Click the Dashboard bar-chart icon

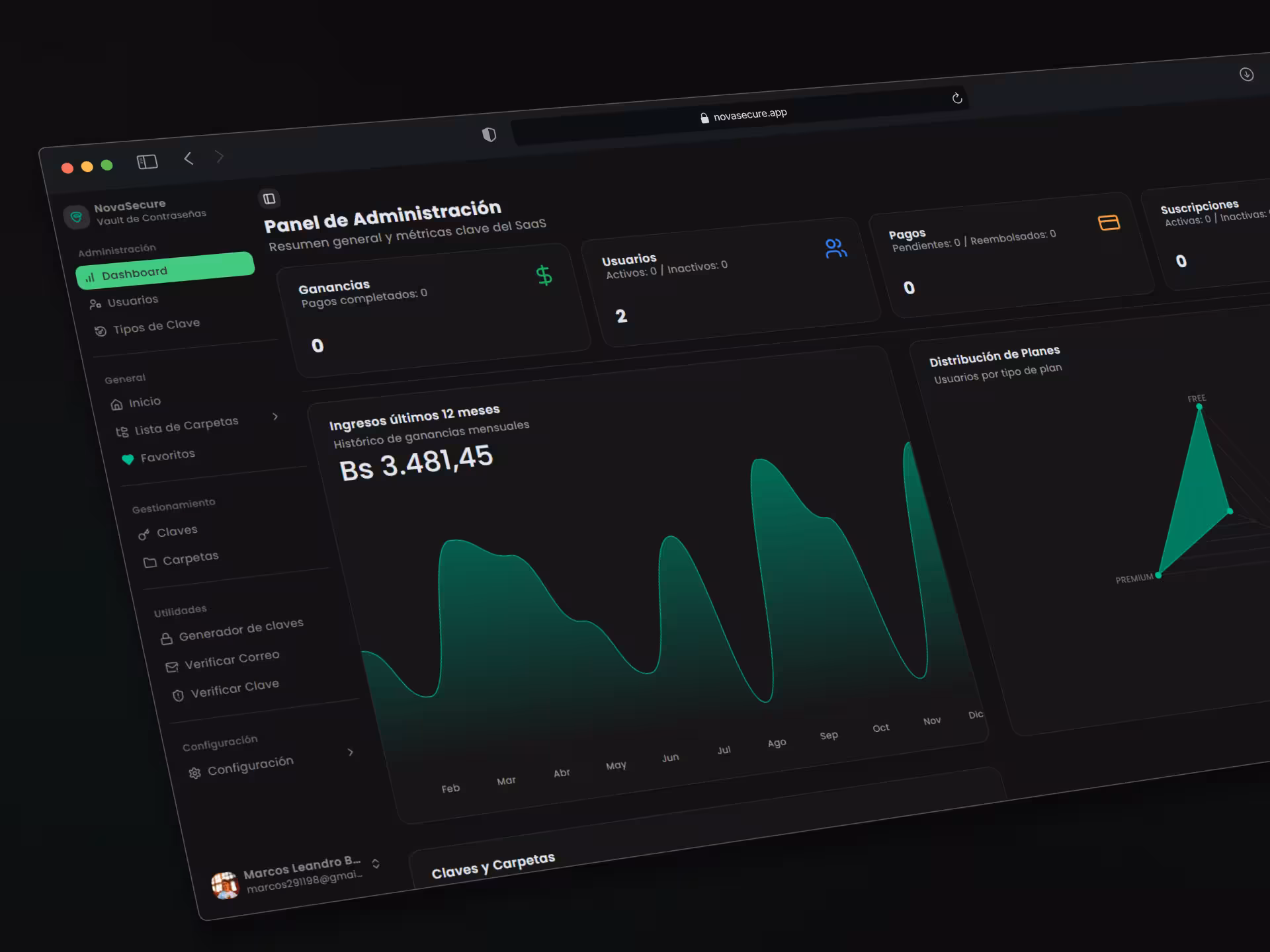(90, 278)
